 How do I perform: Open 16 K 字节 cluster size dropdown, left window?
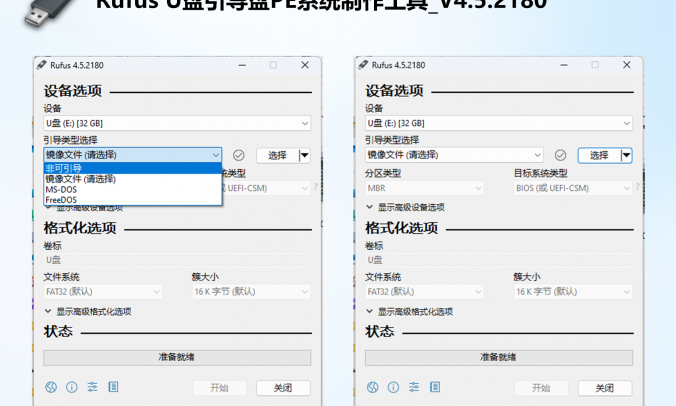pyautogui.click(x=251, y=292)
